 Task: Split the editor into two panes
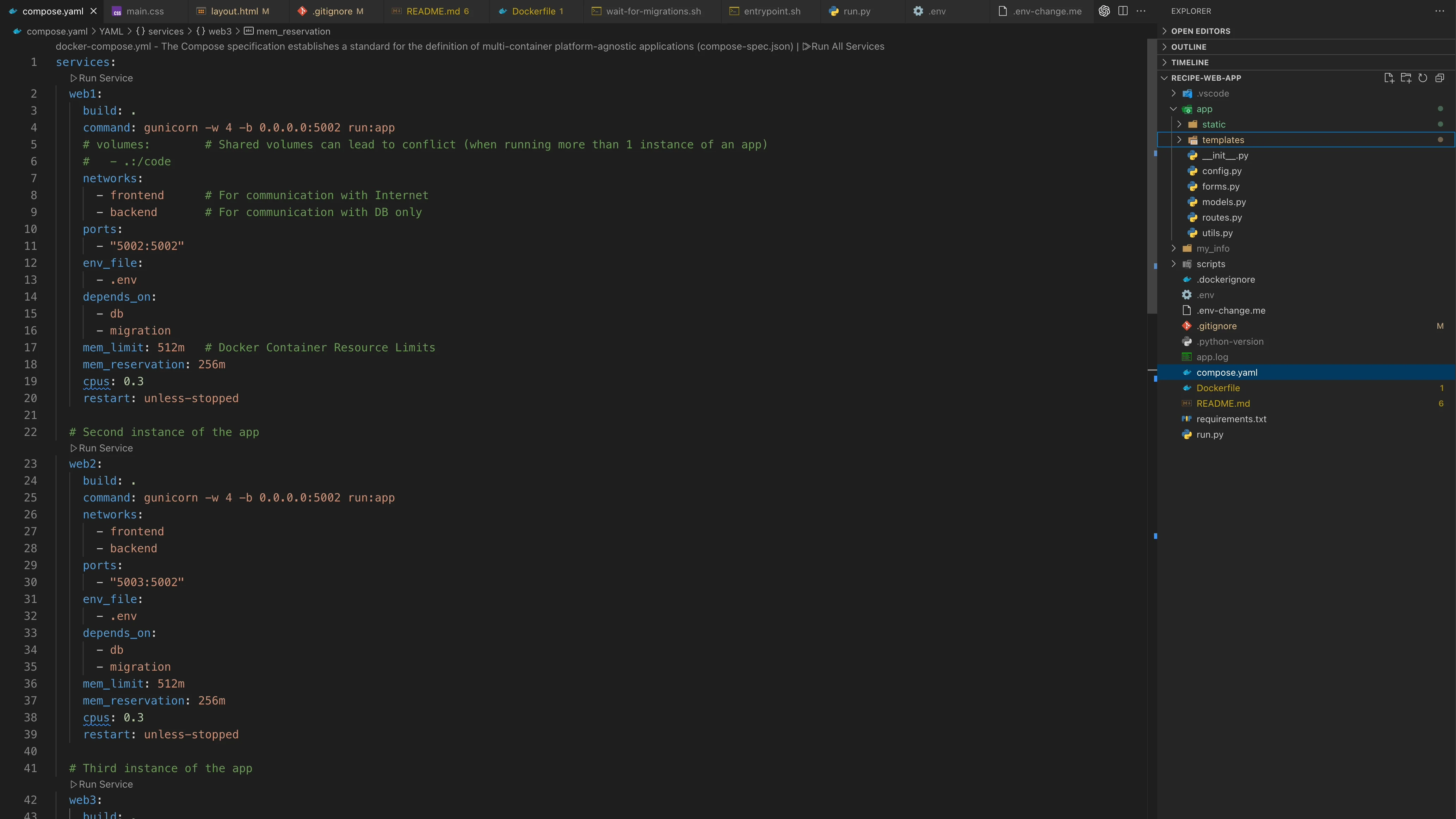coord(1123,11)
